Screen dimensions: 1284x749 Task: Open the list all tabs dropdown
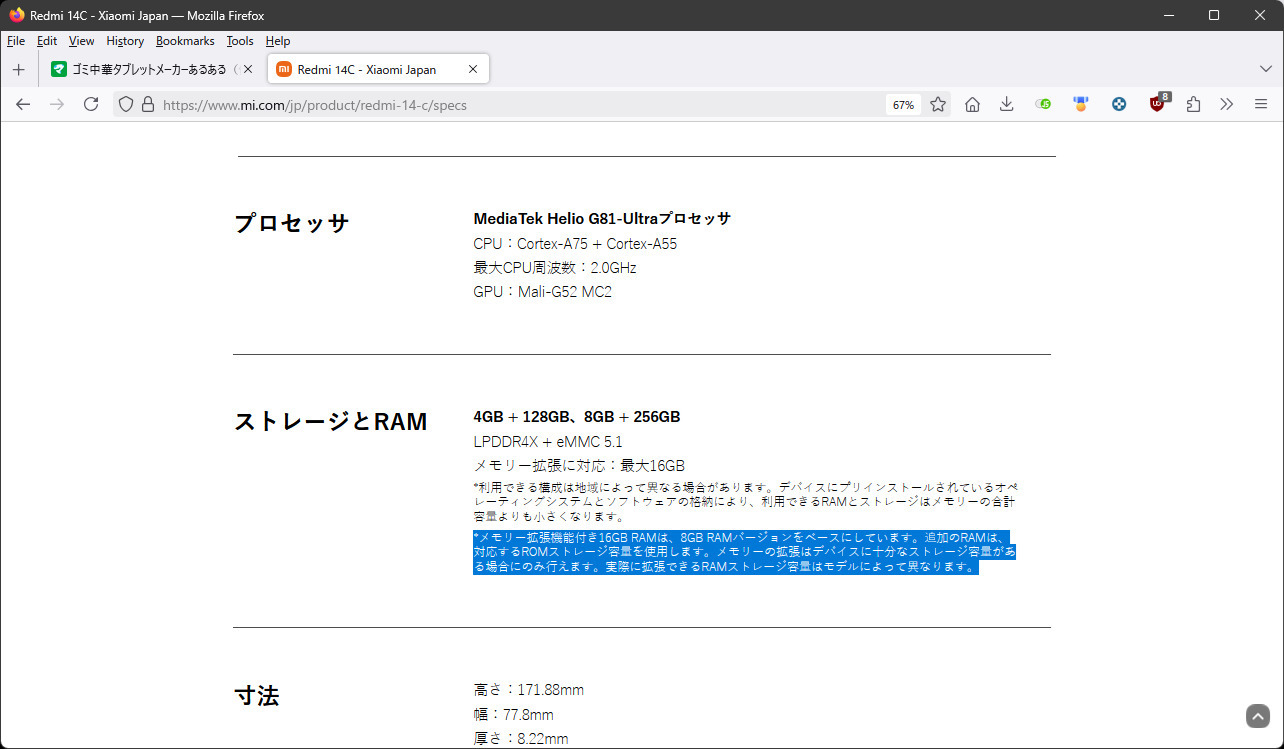click(1265, 69)
